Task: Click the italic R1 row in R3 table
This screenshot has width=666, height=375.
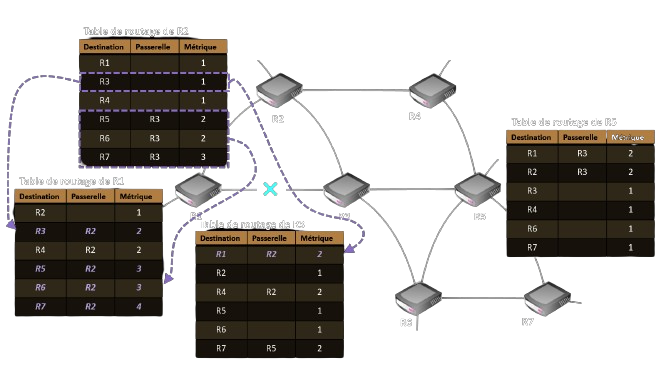Action: pos(269,254)
